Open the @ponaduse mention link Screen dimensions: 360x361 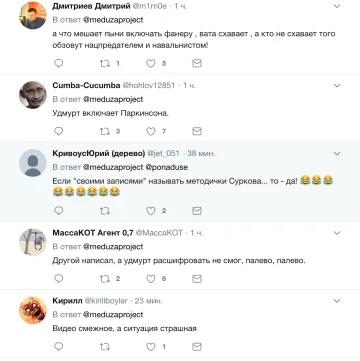coord(167,167)
